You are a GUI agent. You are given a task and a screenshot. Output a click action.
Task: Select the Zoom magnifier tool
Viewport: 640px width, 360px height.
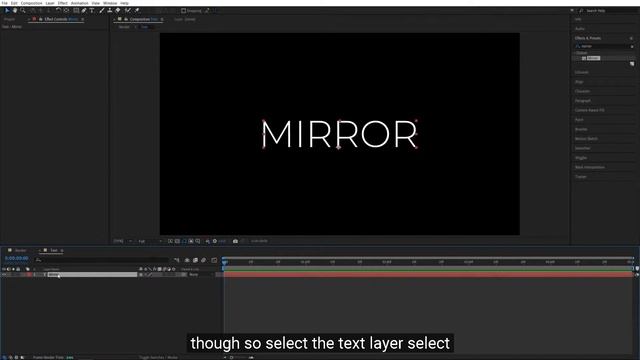point(23,11)
